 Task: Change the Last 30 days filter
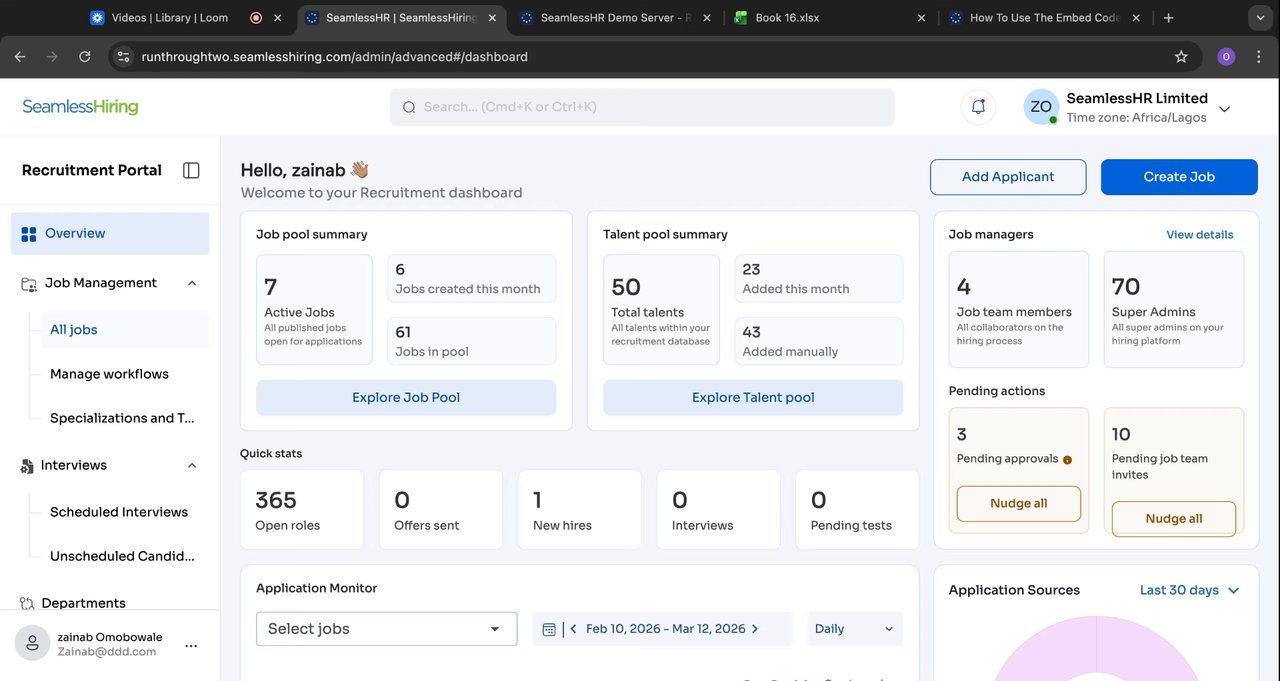1189,590
